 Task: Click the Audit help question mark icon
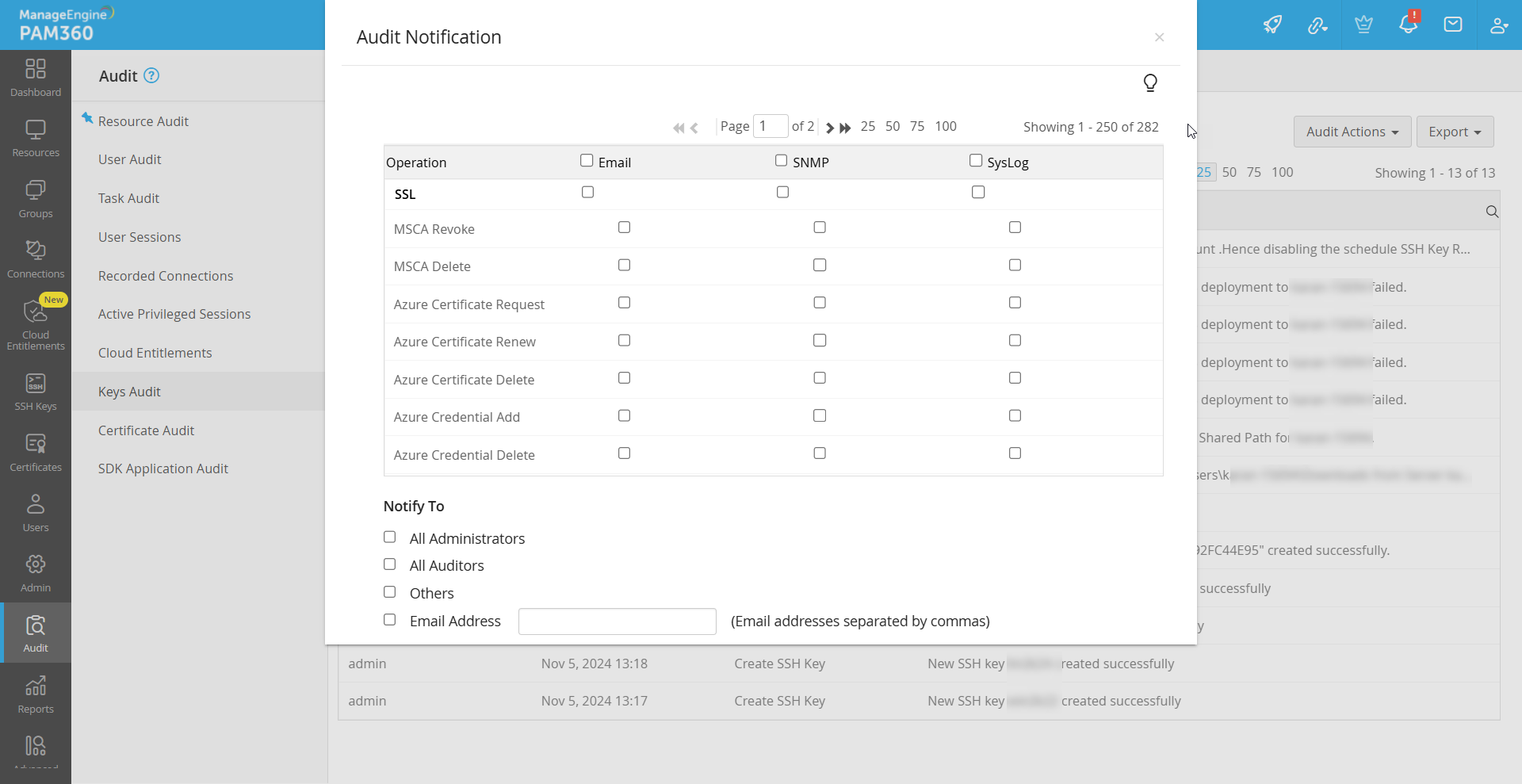pyautogui.click(x=150, y=76)
